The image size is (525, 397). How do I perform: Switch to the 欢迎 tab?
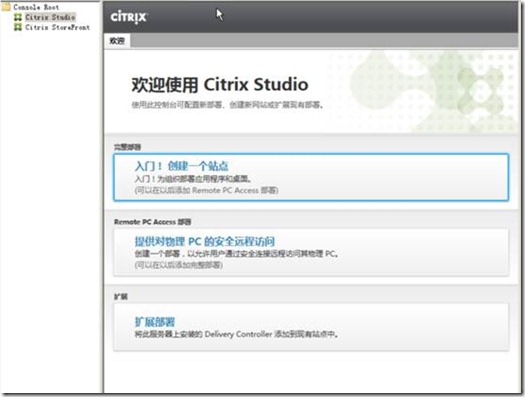(x=117, y=41)
